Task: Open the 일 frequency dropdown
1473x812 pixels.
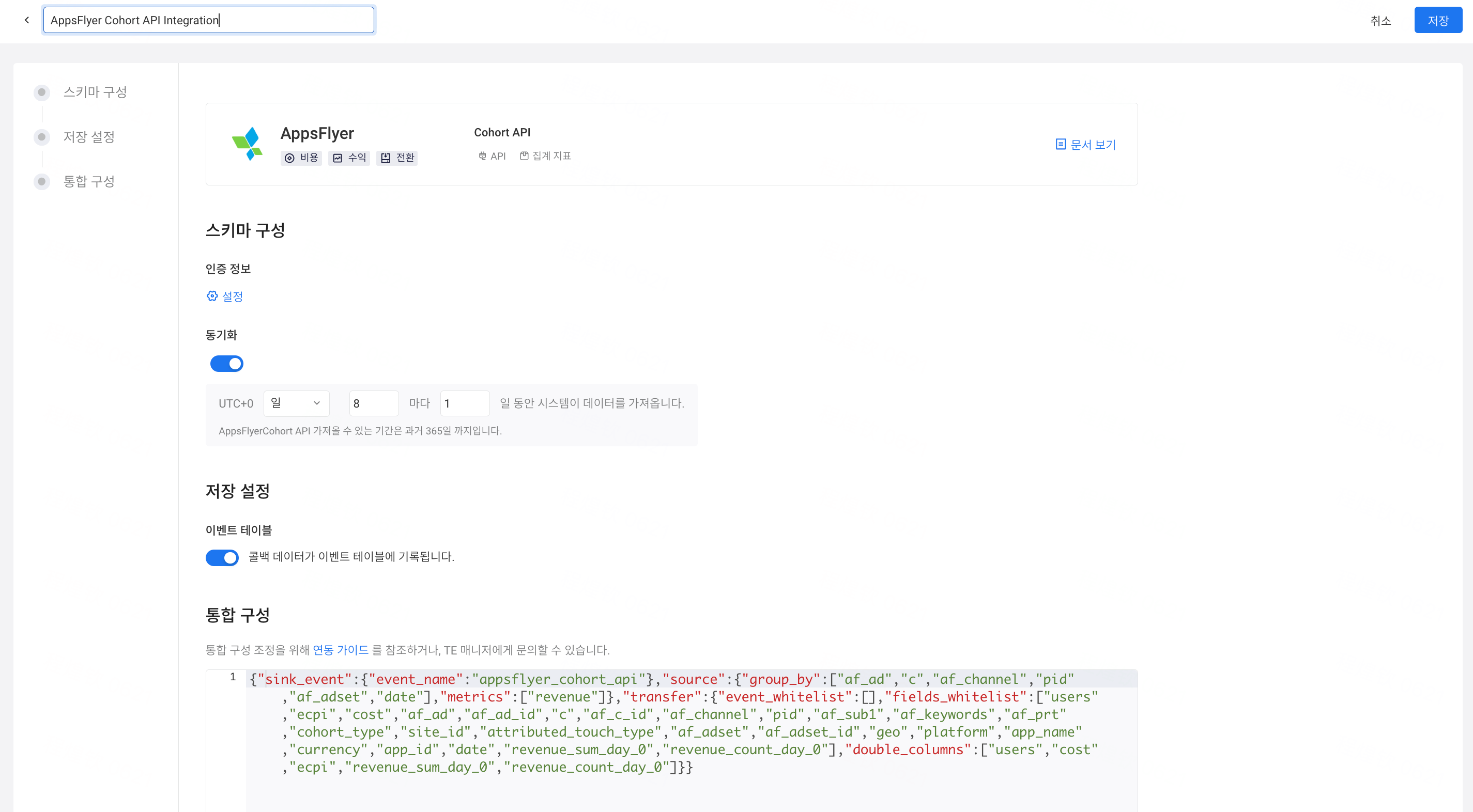Action: tap(296, 403)
